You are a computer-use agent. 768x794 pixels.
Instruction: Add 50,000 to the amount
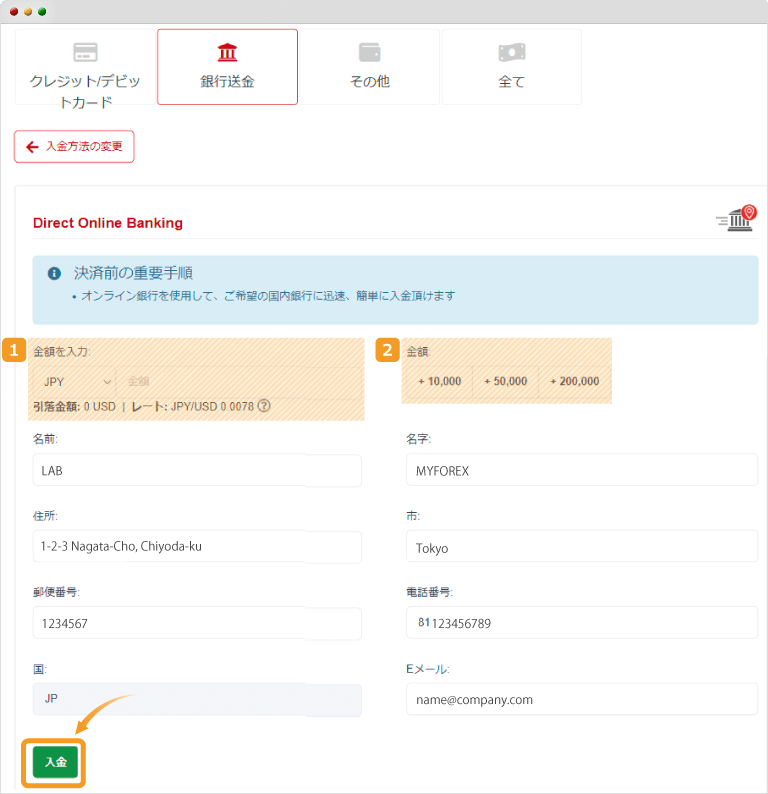[505, 381]
